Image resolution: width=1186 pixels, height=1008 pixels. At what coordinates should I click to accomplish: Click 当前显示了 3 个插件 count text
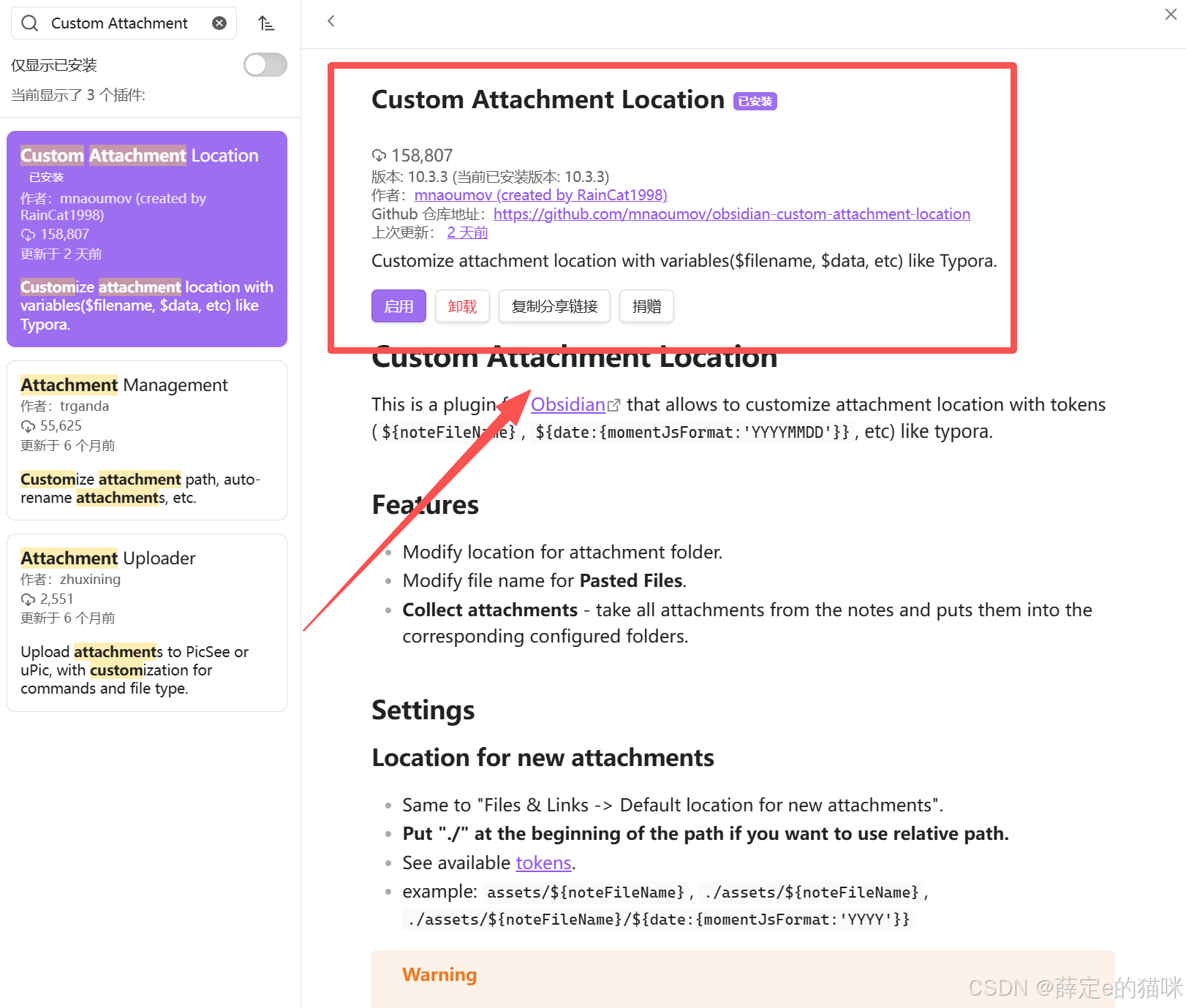point(78,95)
